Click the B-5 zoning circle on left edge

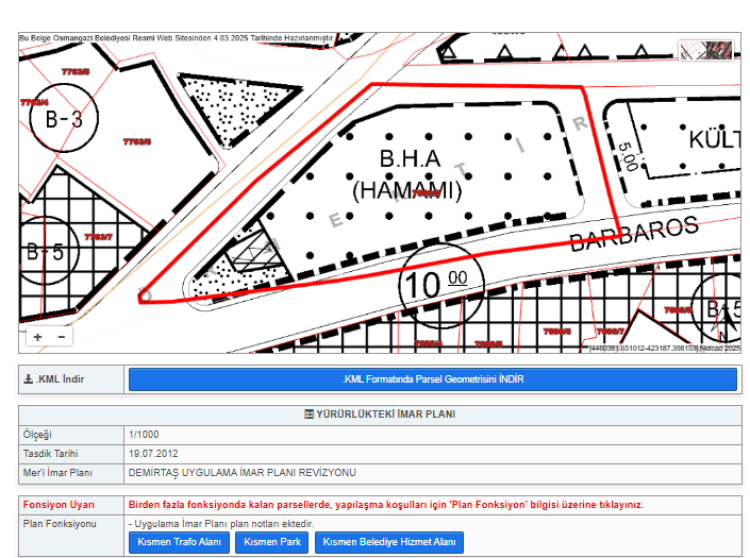[44, 252]
